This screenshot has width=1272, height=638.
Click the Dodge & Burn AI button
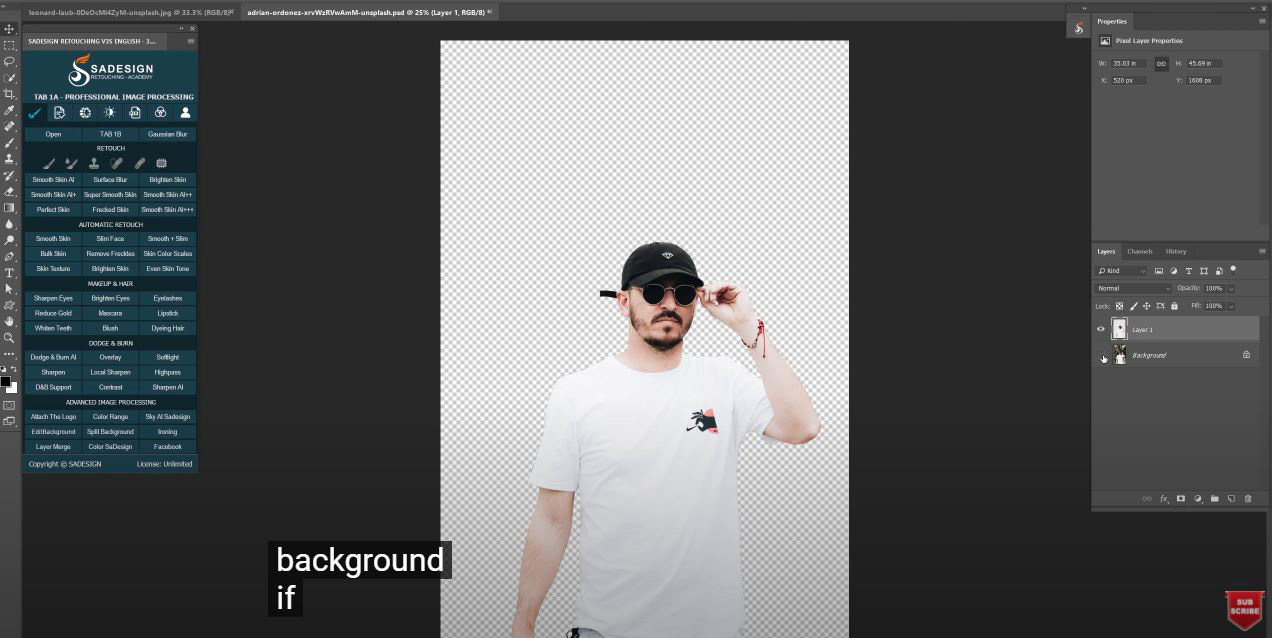[x=53, y=357]
